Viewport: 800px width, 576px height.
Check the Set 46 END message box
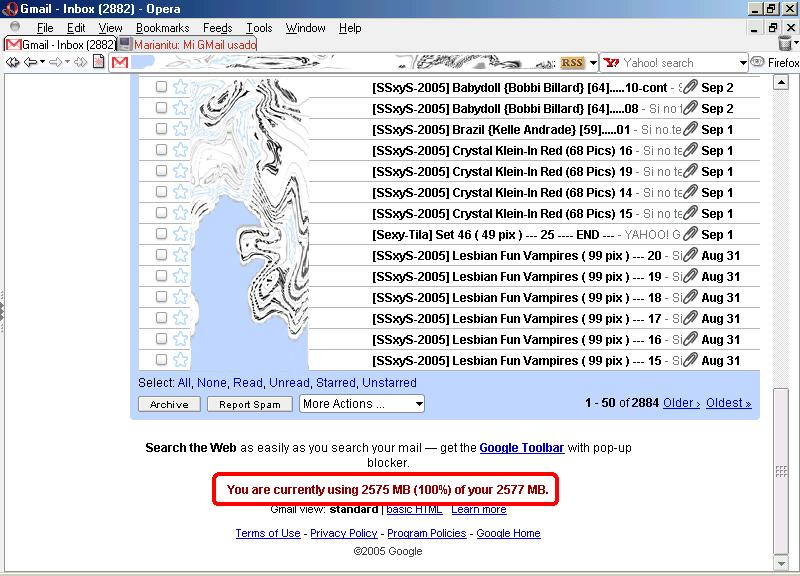tap(161, 234)
